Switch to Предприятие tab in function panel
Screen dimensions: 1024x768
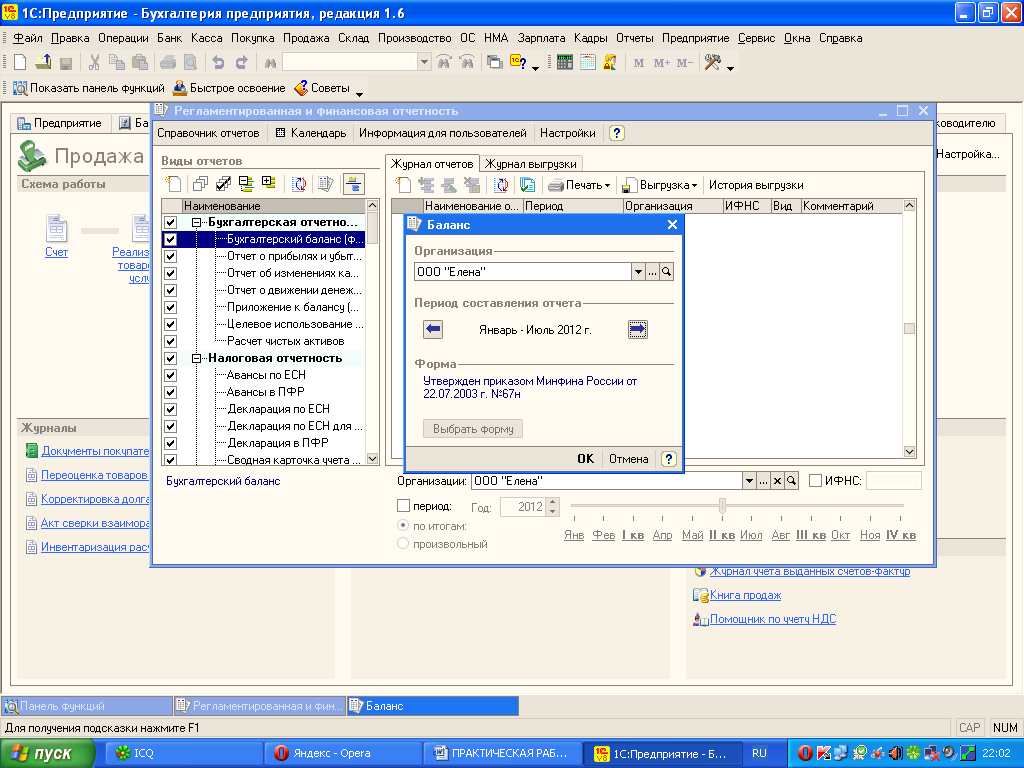[60, 123]
